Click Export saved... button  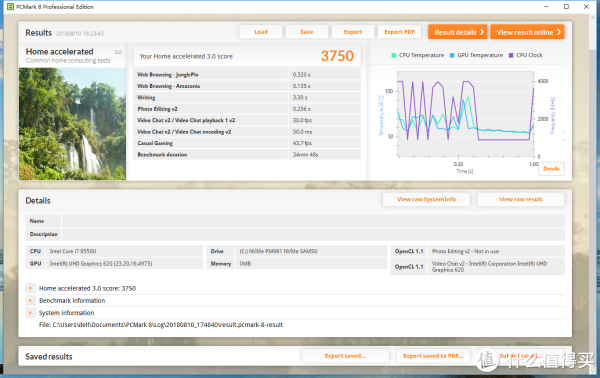[346, 356]
